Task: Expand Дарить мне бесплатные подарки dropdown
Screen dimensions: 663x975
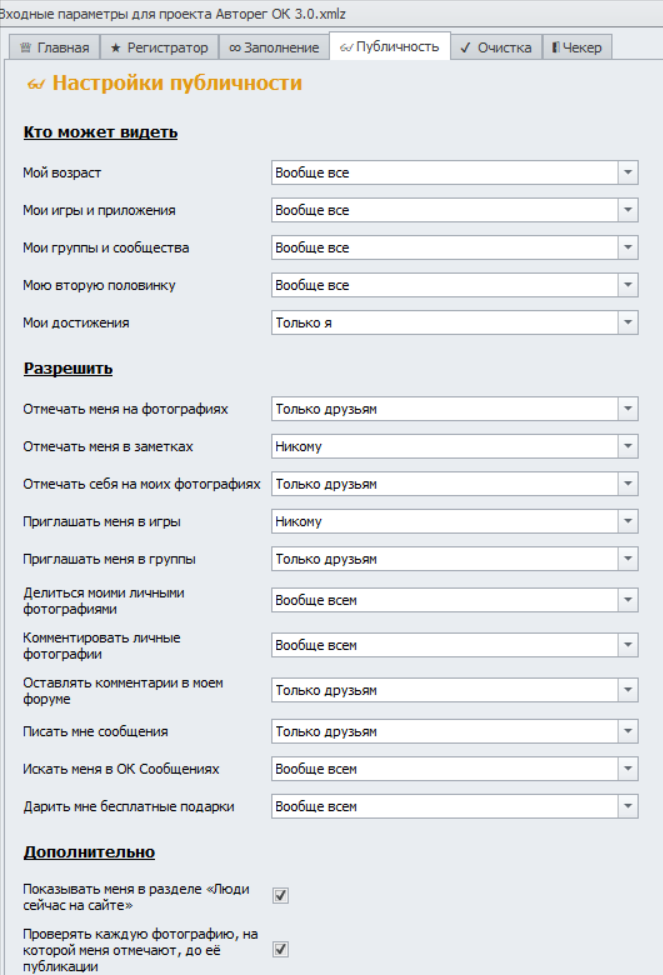Action: click(627, 806)
